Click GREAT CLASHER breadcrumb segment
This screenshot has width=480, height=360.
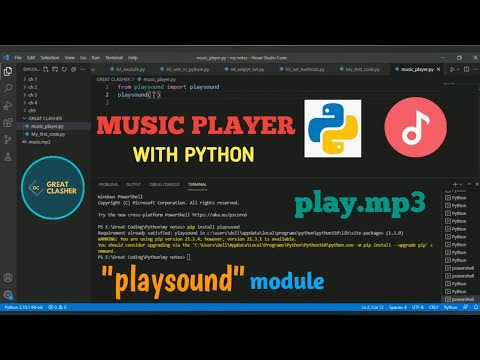click(113, 79)
